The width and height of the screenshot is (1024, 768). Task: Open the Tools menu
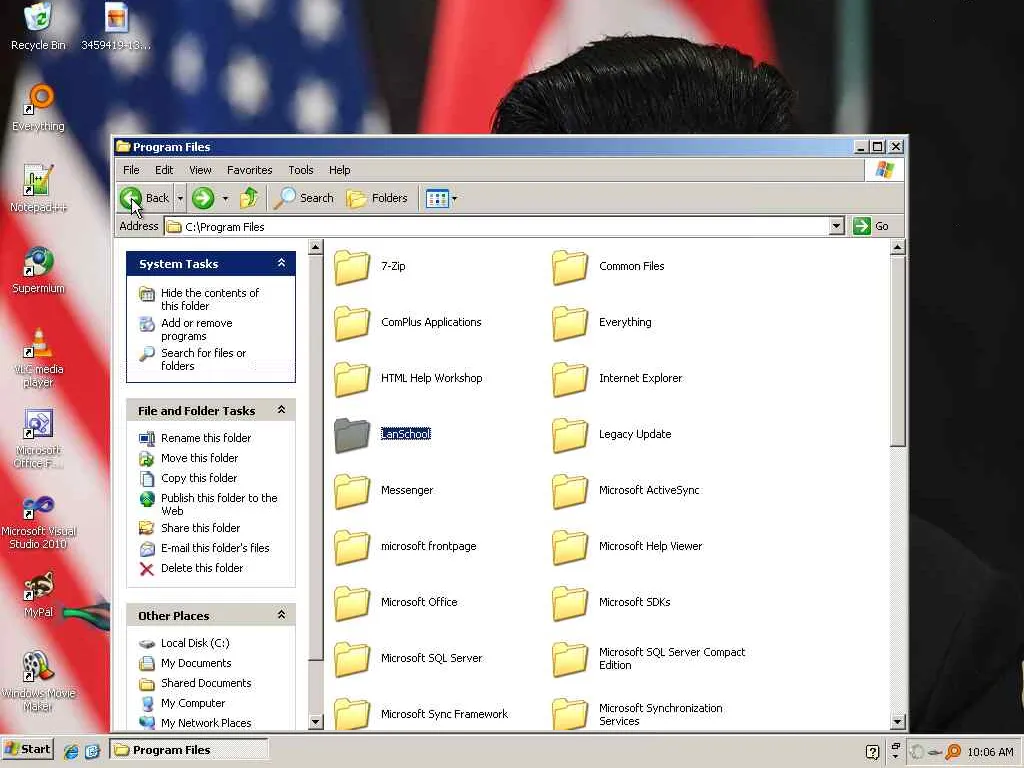click(301, 170)
